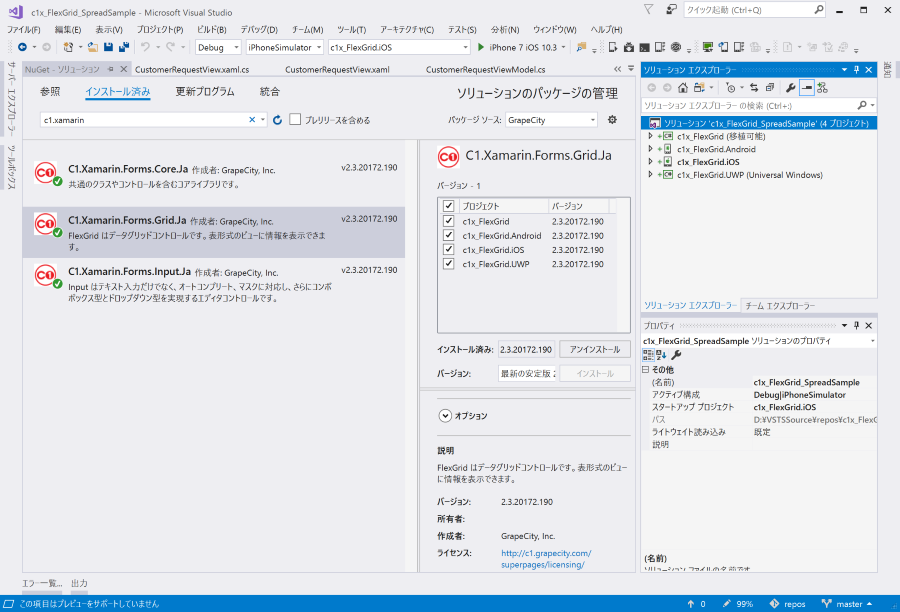The height and width of the screenshot is (612, 900).
Task: Click the Save All toolbar icon
Action: click(x=123, y=47)
